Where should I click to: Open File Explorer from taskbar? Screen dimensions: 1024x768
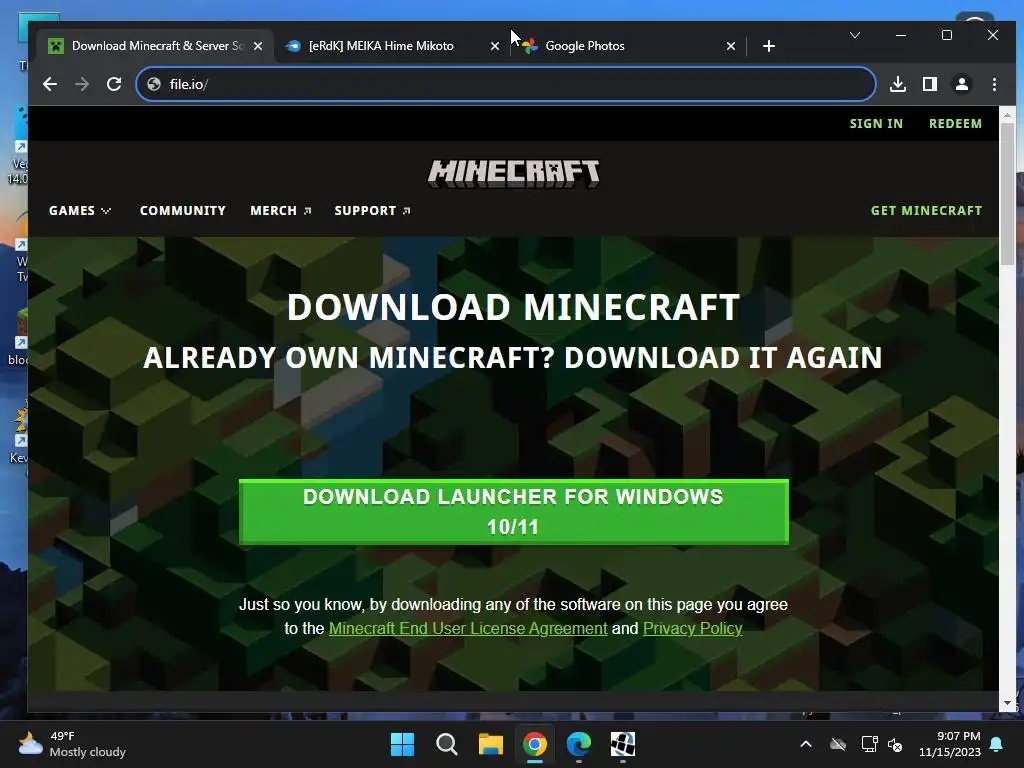(x=490, y=744)
